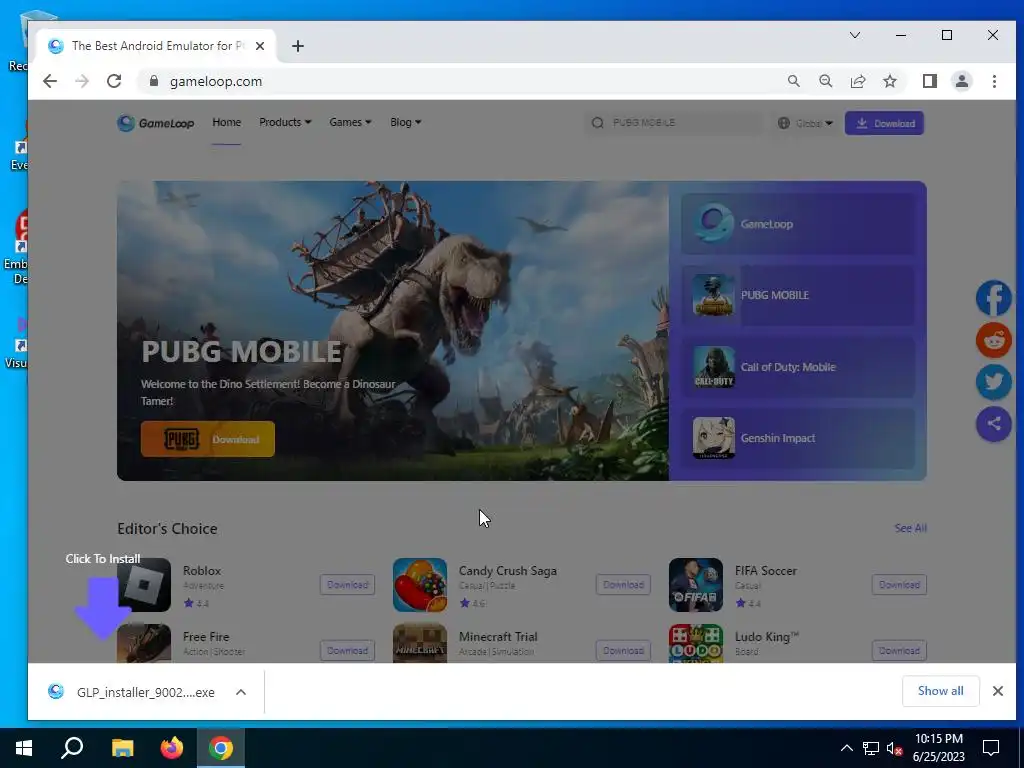
Task: Open the Chrome profile avatar icon
Action: 962,81
